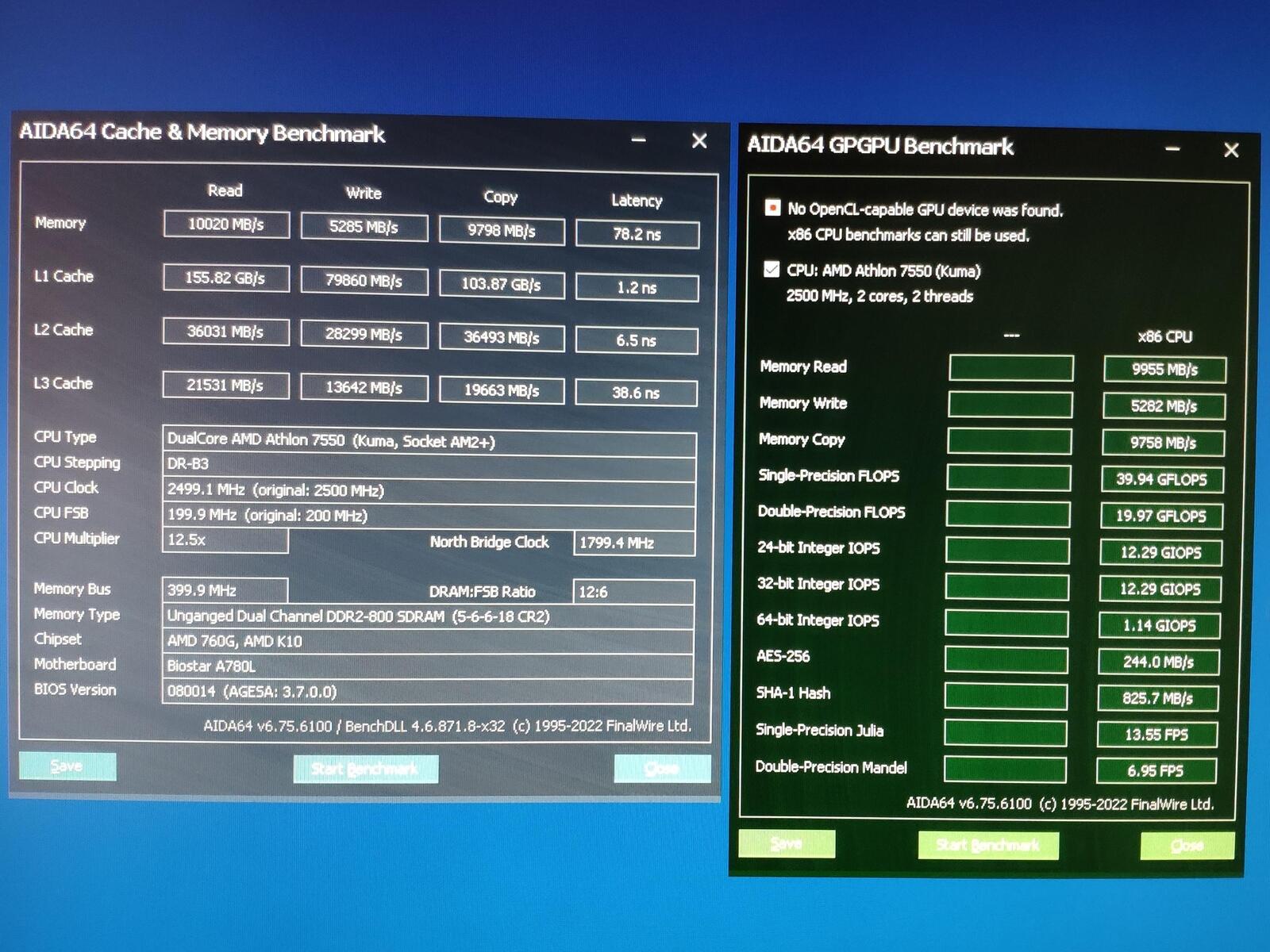Save results in GPGPU Benchmark window
Viewport: 1270px width, 952px height.
[787, 843]
